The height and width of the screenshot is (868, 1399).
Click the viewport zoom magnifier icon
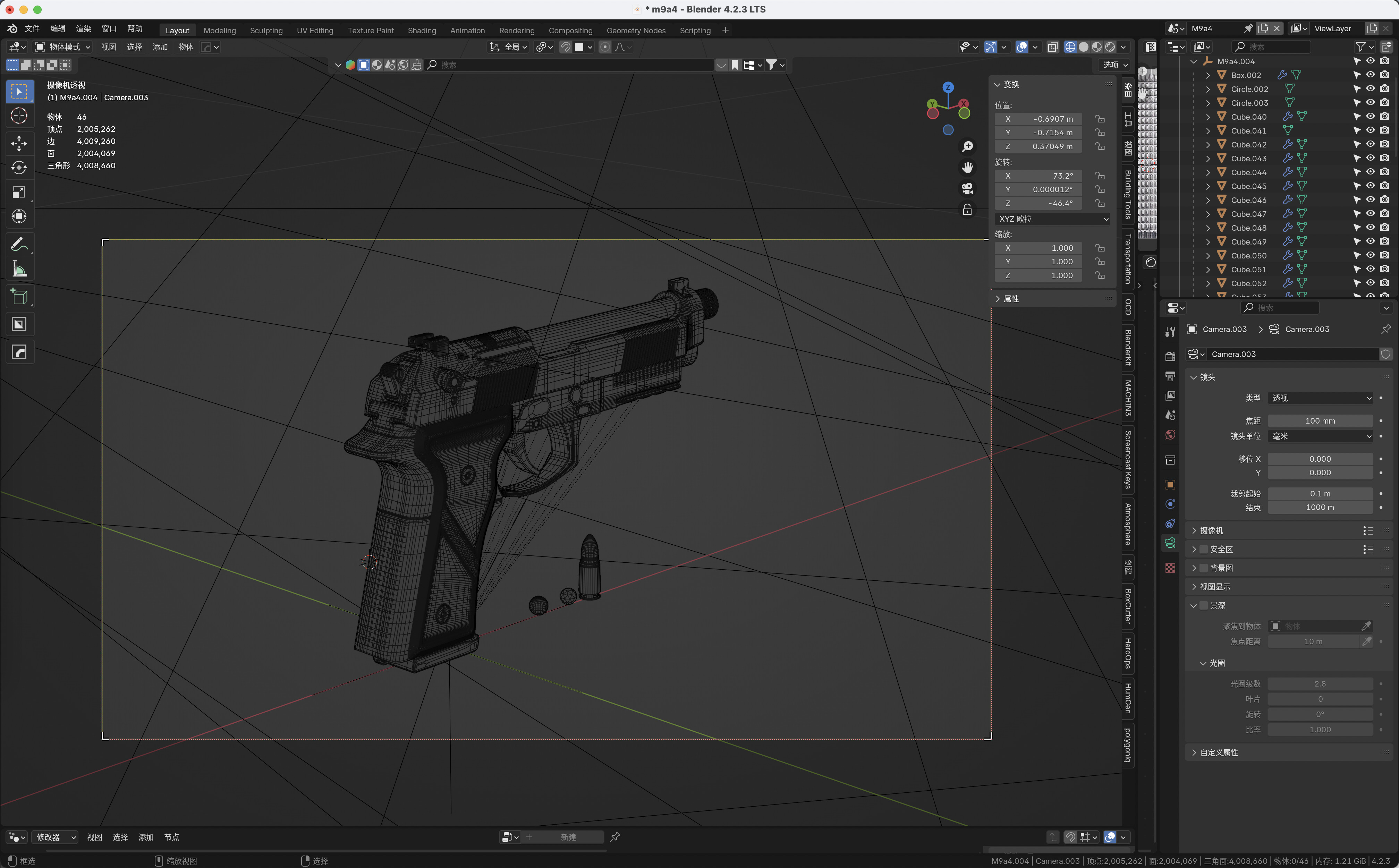[967, 147]
